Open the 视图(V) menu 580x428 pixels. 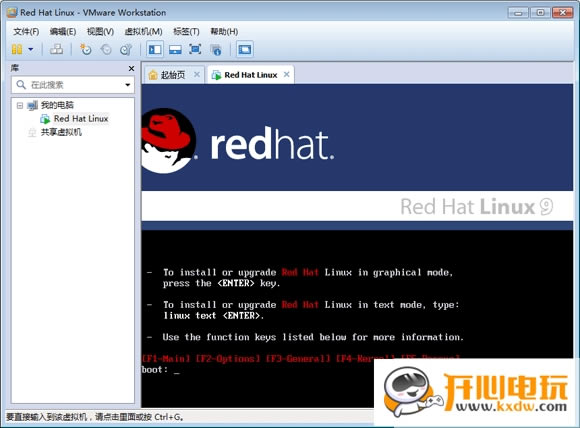[100, 31]
